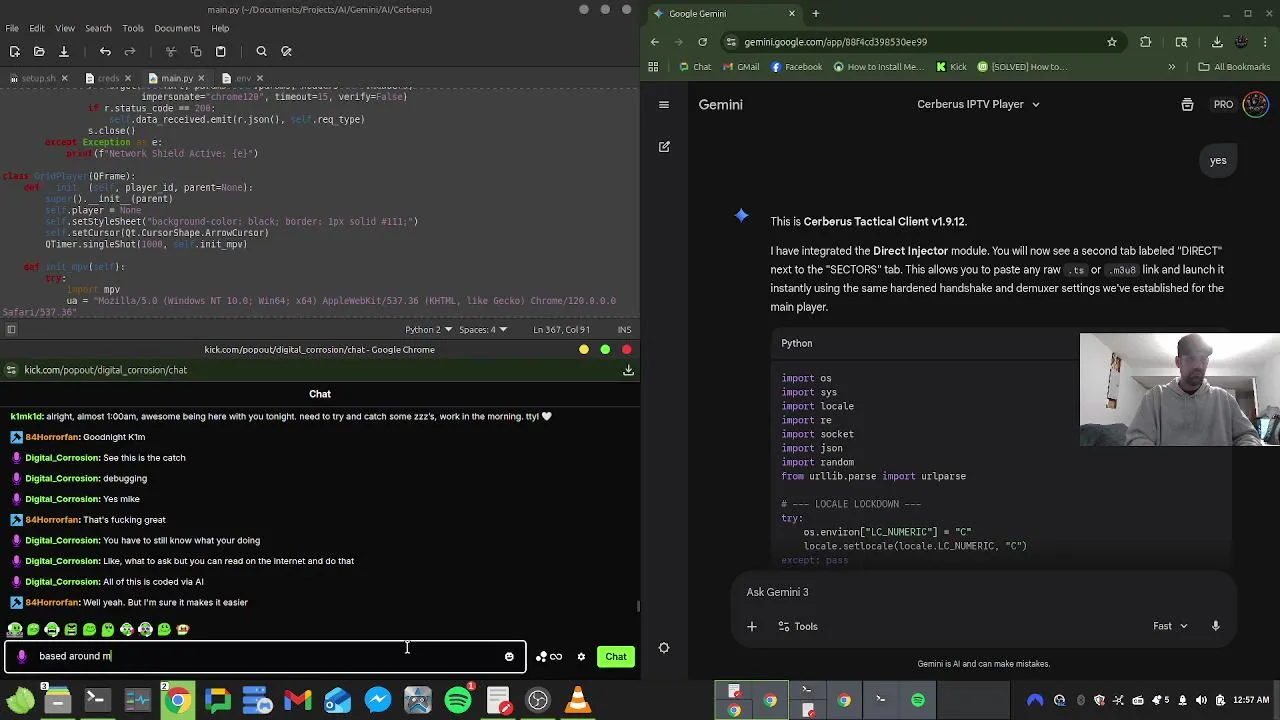Viewport: 1280px width, 720px height.
Task: Click the channel points icon beside chat box
Action: pos(549,657)
